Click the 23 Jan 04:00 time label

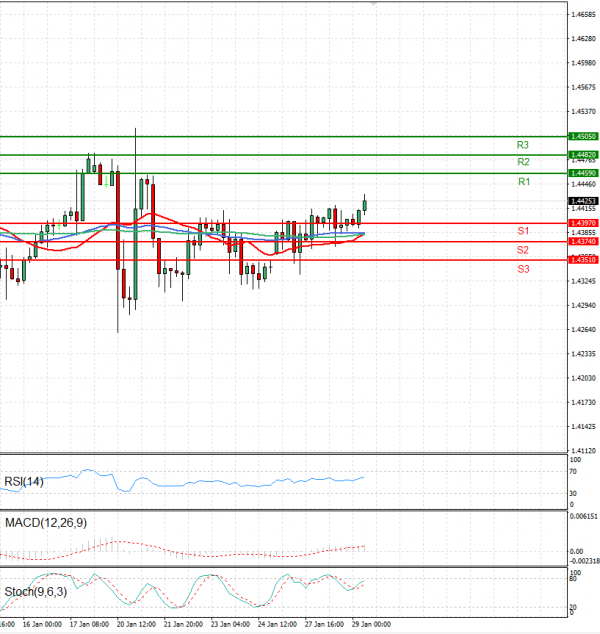tap(230, 624)
